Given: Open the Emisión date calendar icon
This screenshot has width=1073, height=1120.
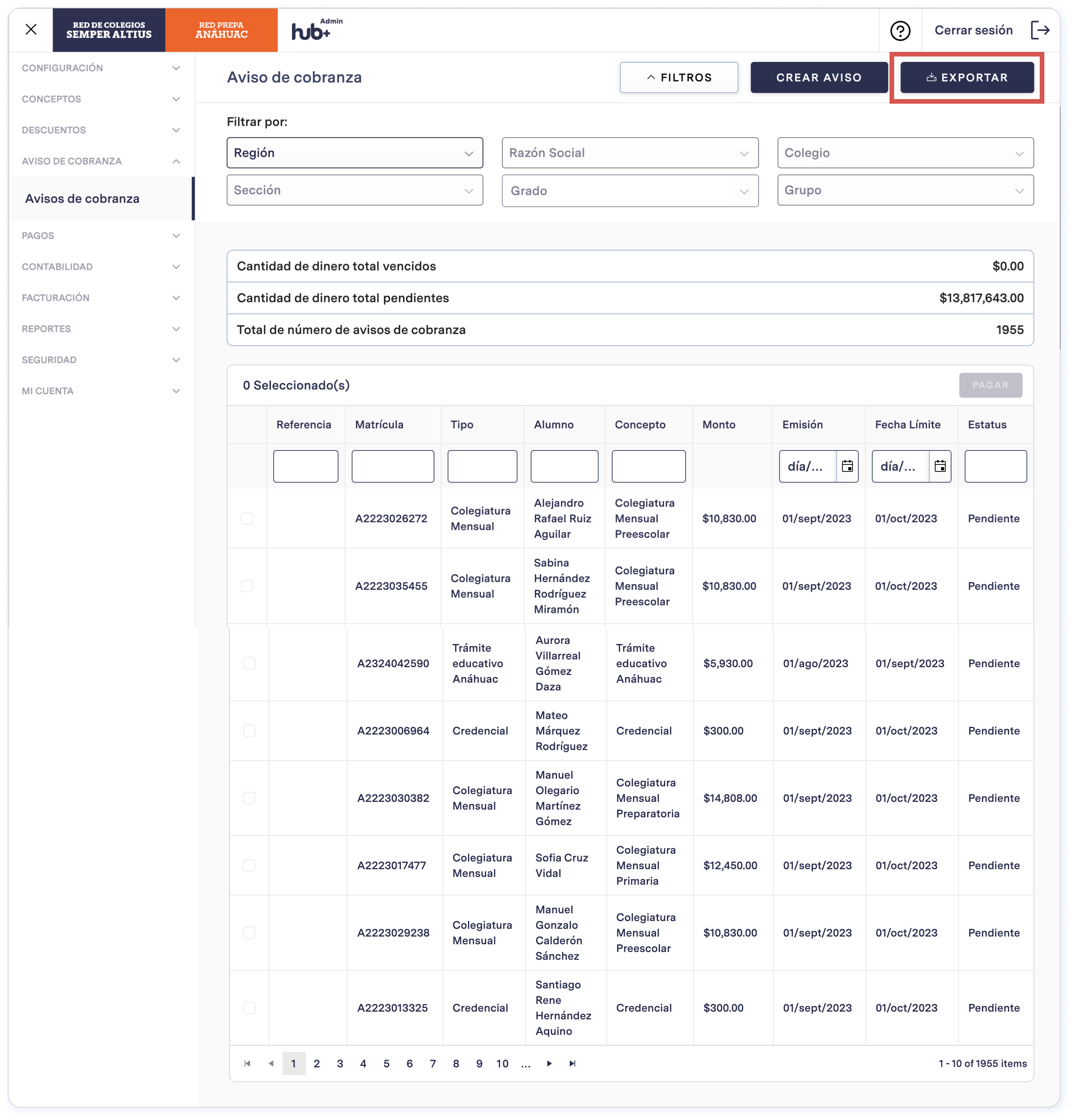Looking at the screenshot, I should point(847,466).
